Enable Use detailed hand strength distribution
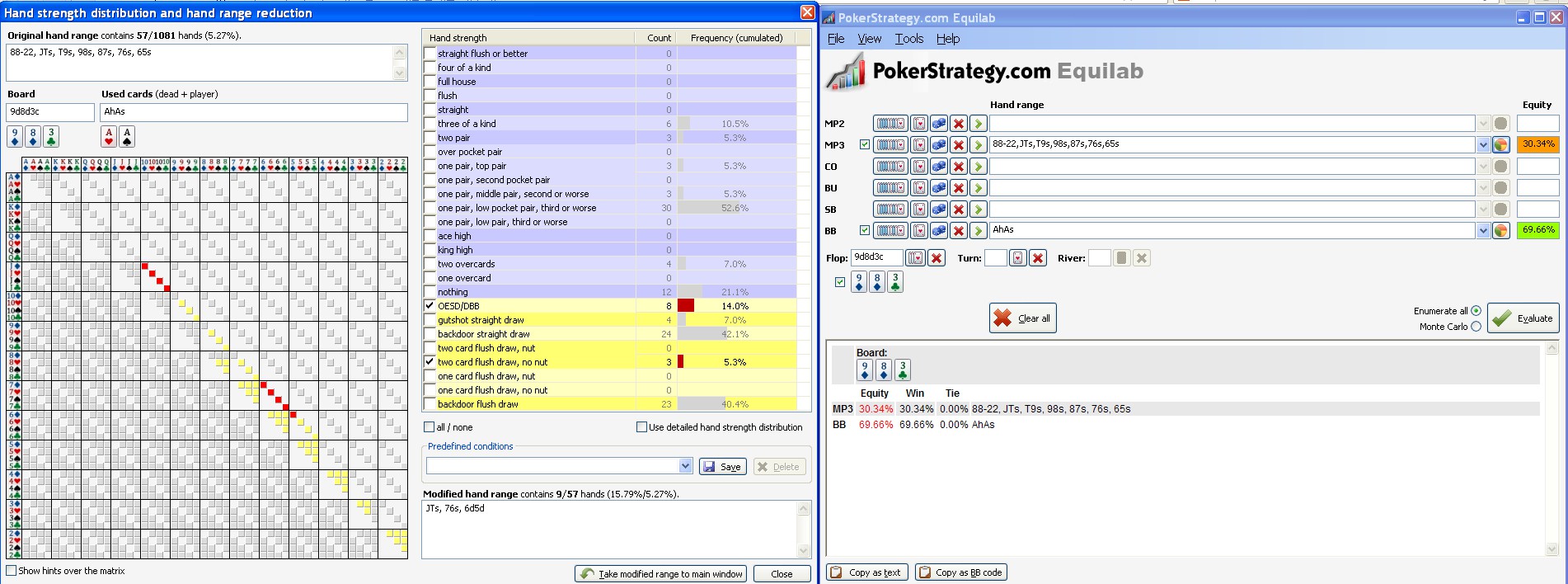This screenshot has height=584, width=1568. (x=641, y=427)
